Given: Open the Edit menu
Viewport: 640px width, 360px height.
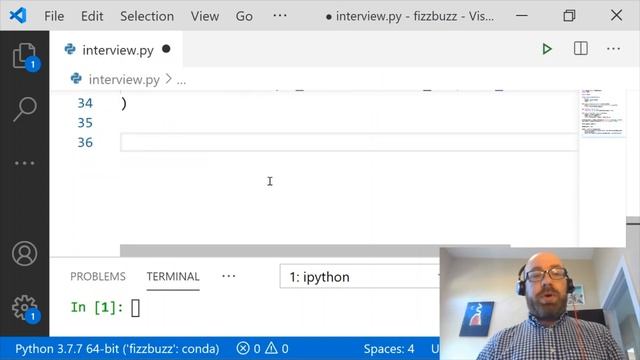Looking at the screenshot, I should (x=92, y=16).
